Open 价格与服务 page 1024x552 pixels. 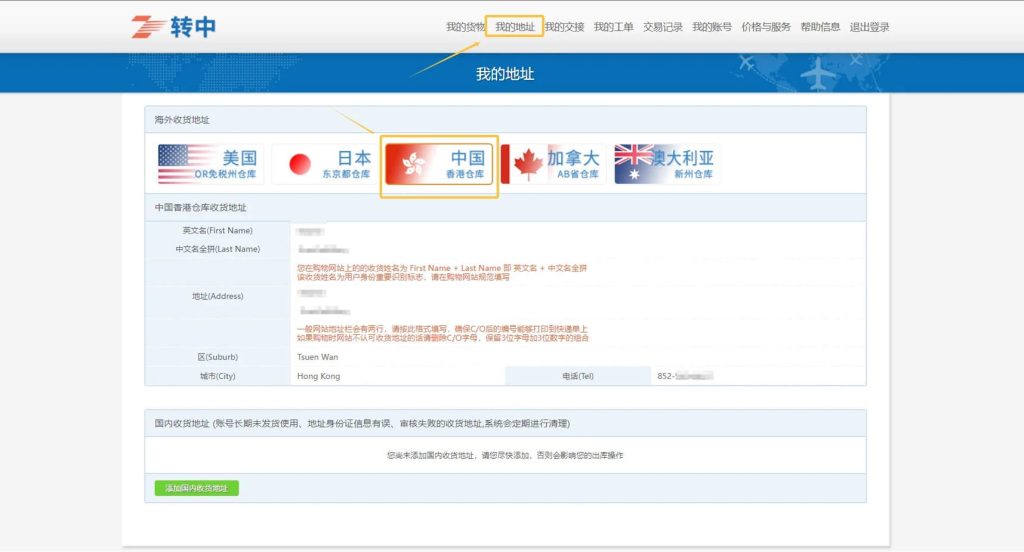[x=766, y=27]
